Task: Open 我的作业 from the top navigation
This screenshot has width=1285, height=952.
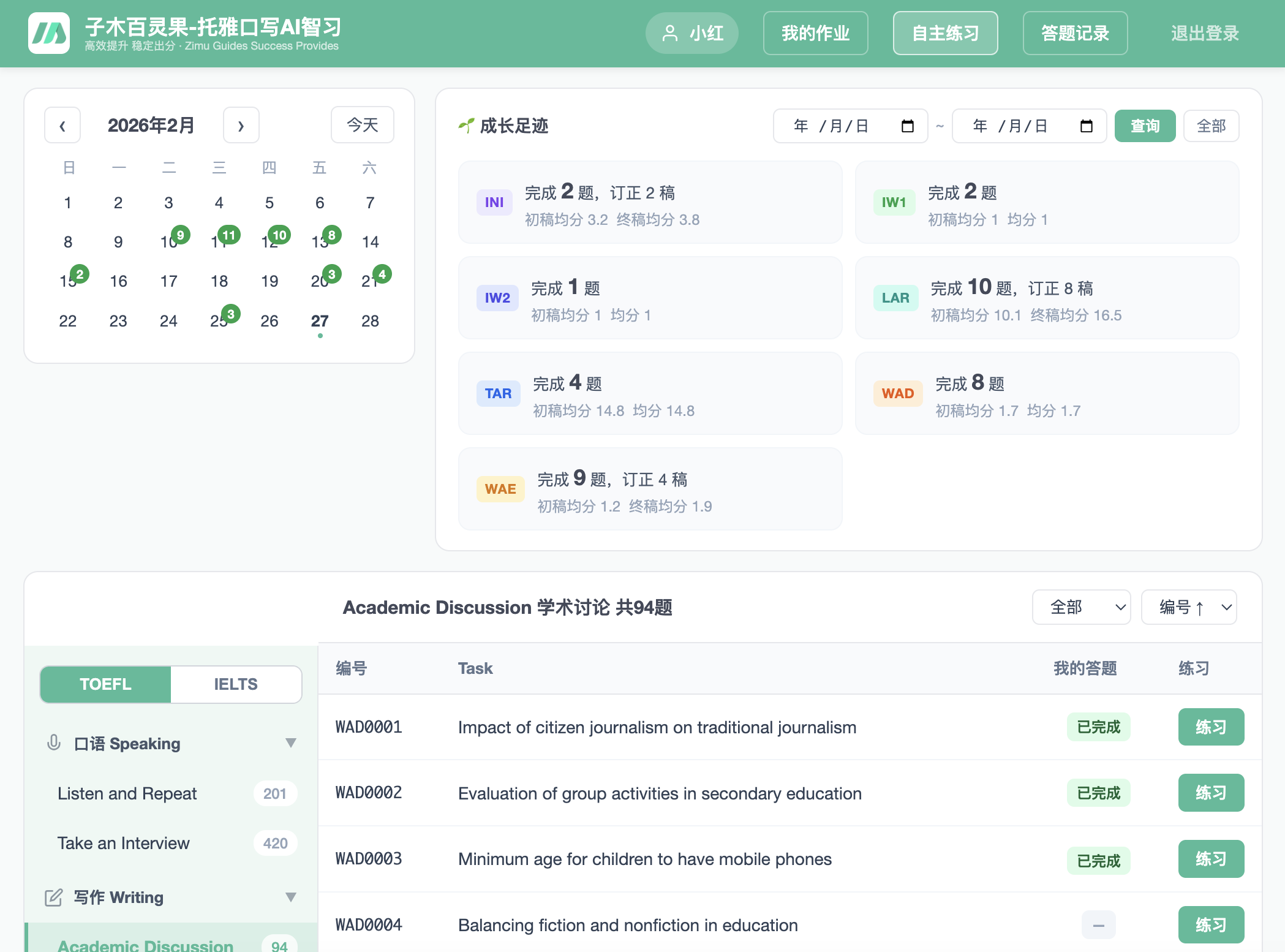Action: tap(815, 33)
